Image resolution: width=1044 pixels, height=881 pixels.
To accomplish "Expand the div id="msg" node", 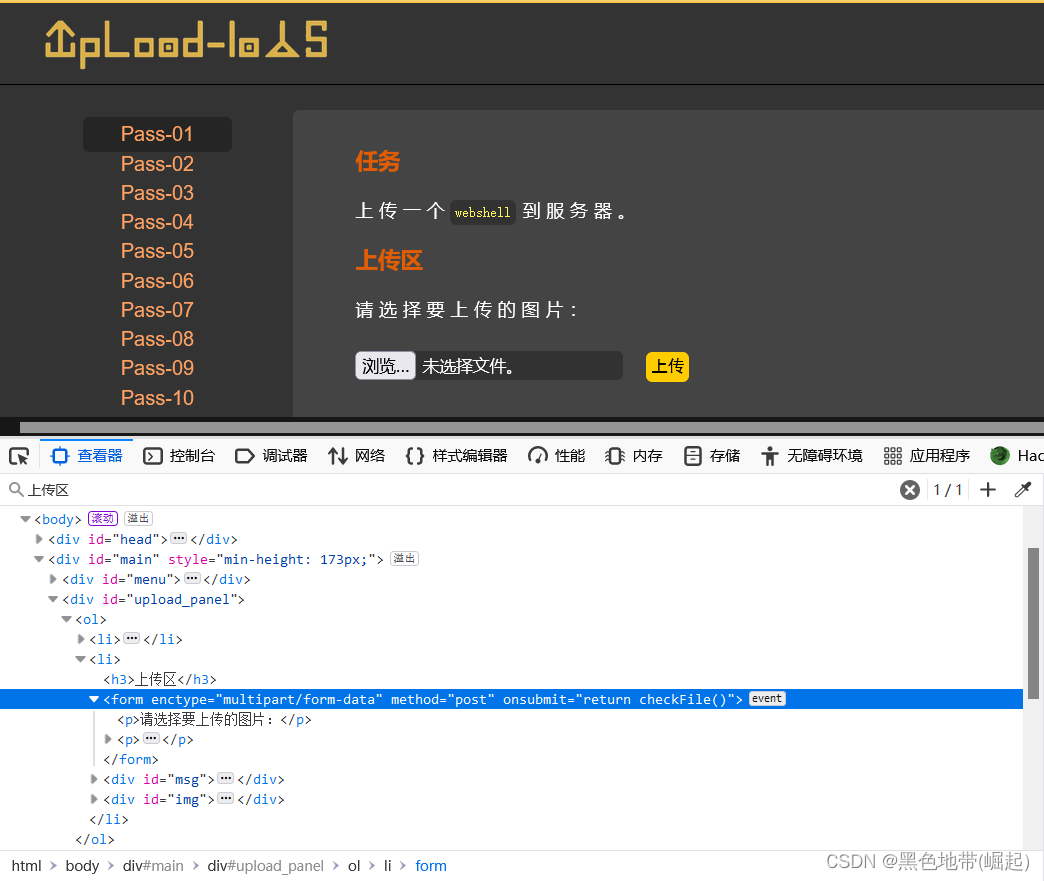I will coord(95,779).
